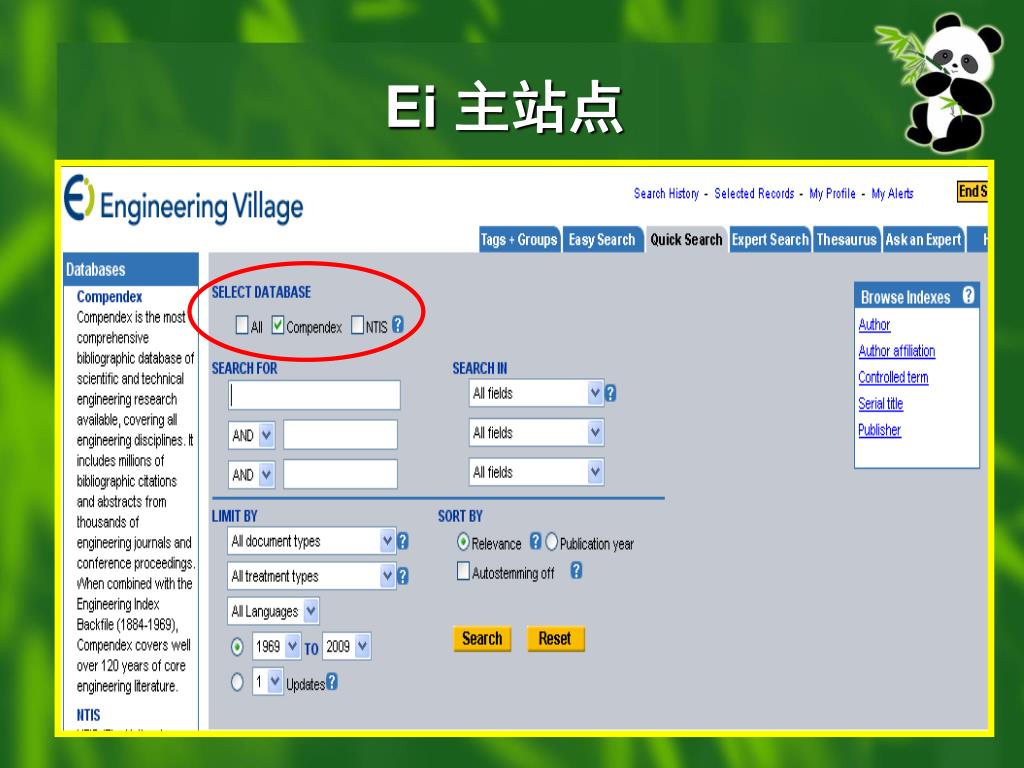The height and width of the screenshot is (768, 1024).
Task: Open help icon beside Autostemming off
Action: pos(576,571)
